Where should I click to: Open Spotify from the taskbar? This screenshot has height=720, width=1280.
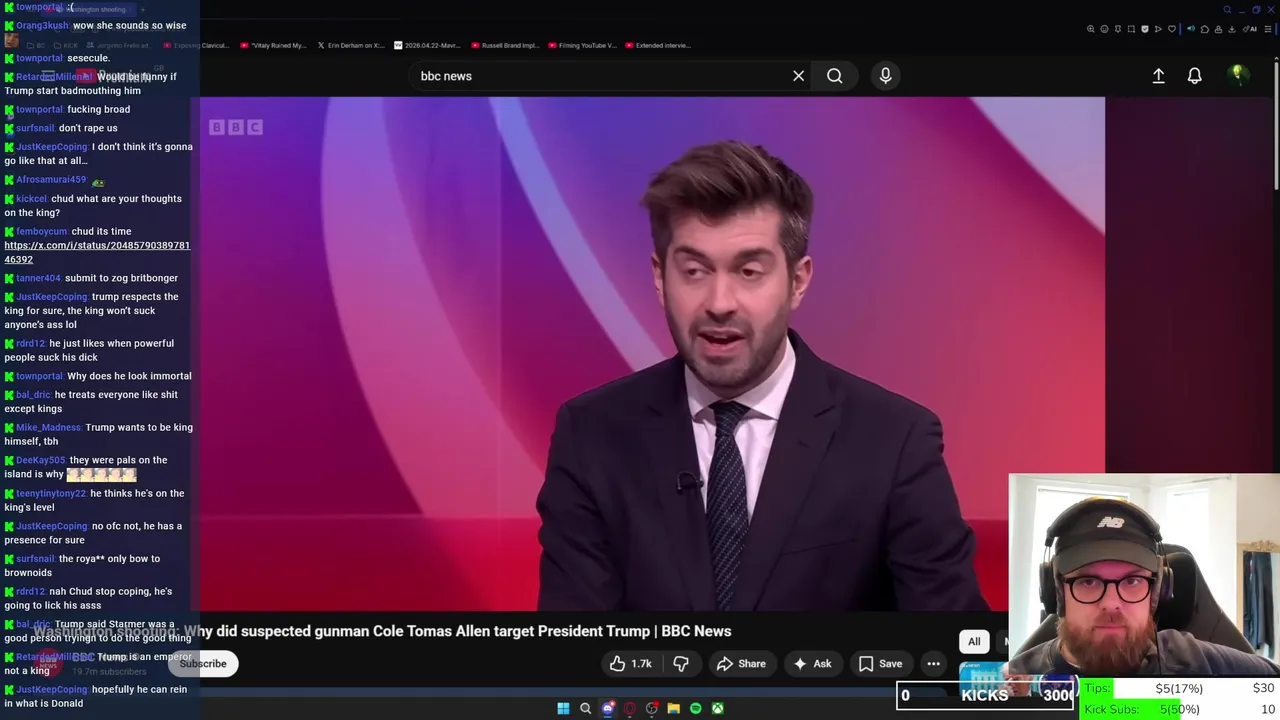695,708
